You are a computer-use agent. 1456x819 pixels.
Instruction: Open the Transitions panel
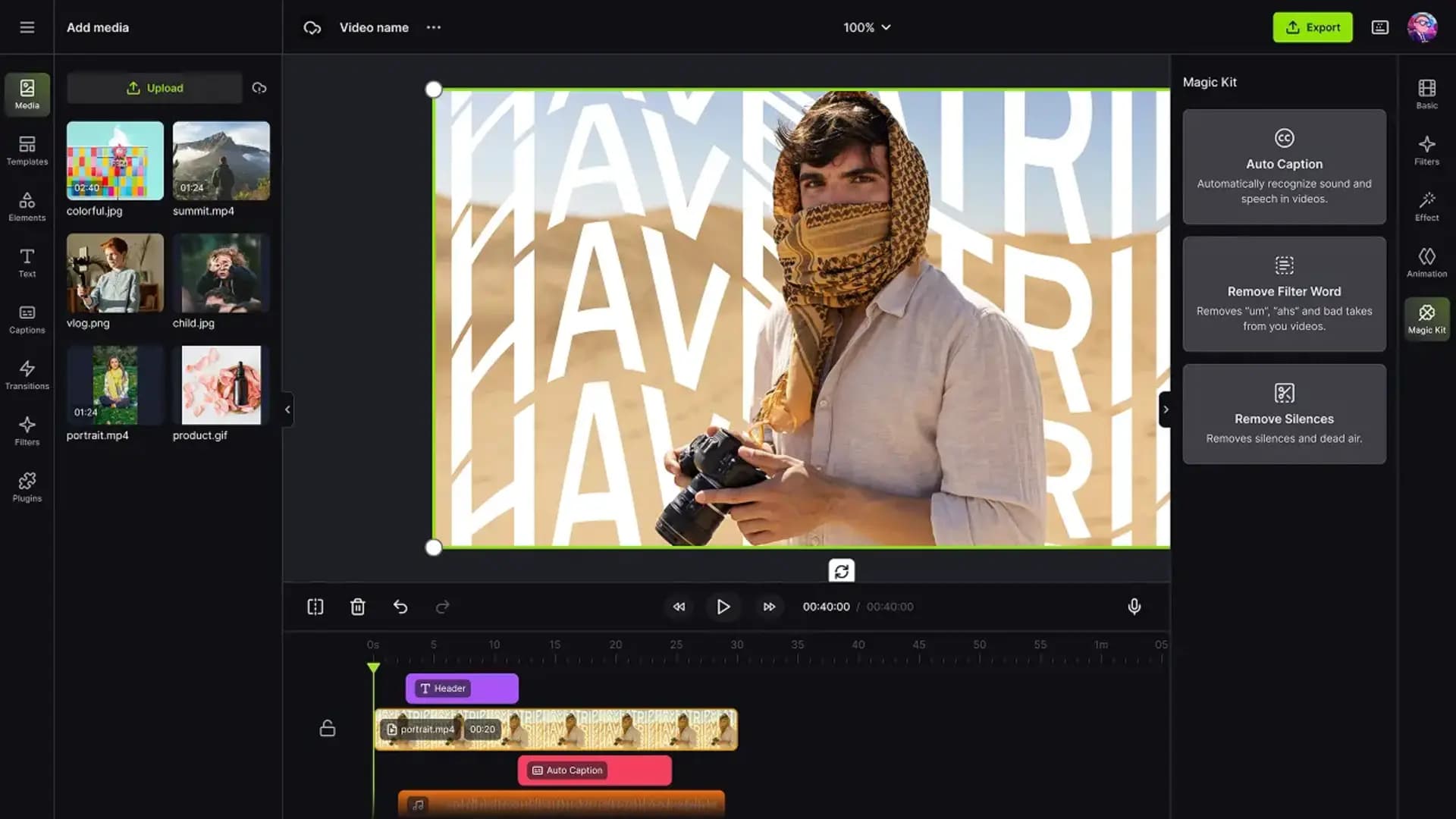27,375
